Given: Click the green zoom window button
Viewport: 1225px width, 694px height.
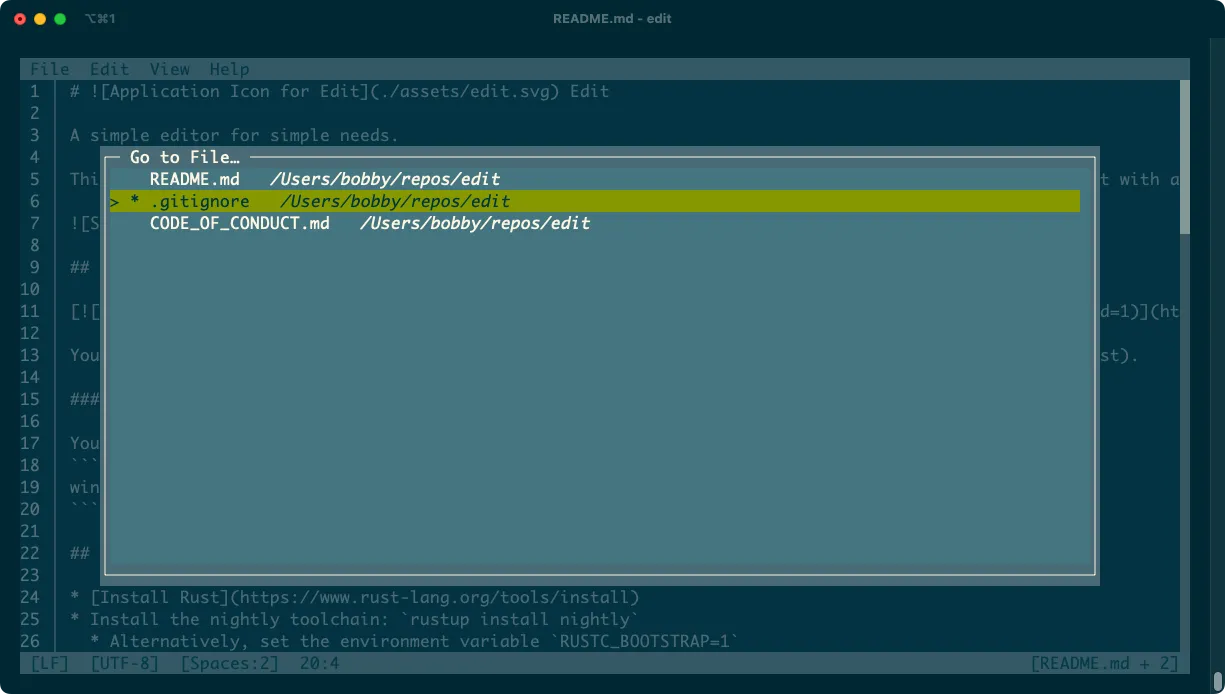Looking at the screenshot, I should pos(60,19).
